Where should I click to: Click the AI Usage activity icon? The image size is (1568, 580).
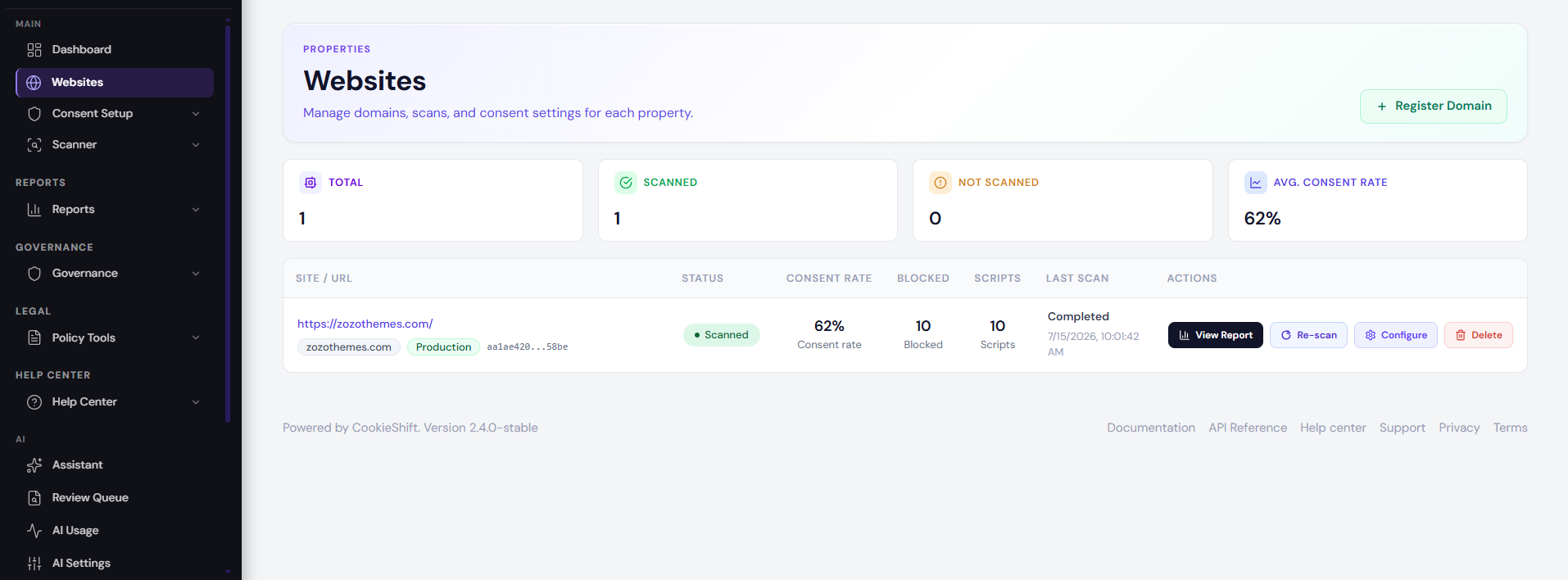tap(34, 531)
